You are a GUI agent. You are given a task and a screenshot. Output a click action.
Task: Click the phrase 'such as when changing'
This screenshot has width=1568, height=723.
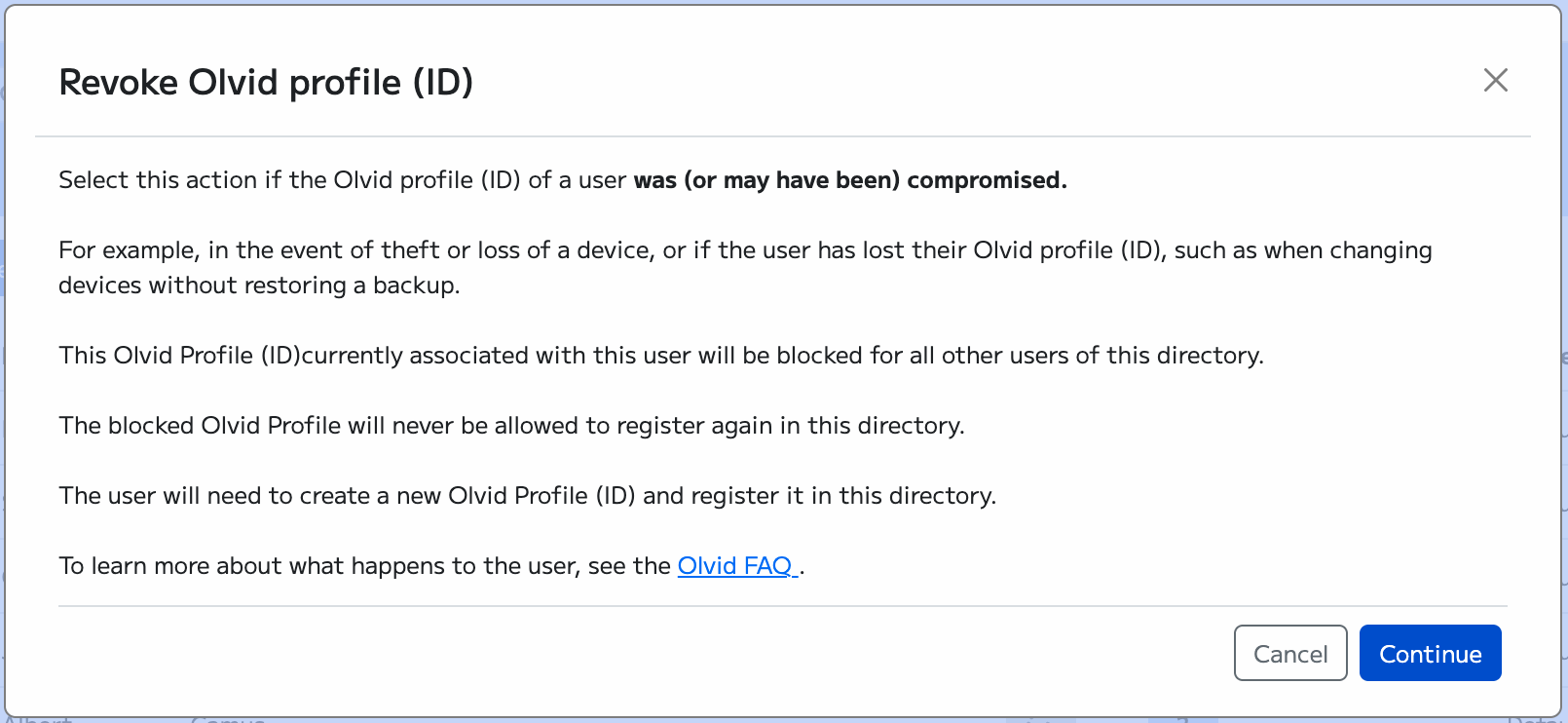[x=1302, y=250]
